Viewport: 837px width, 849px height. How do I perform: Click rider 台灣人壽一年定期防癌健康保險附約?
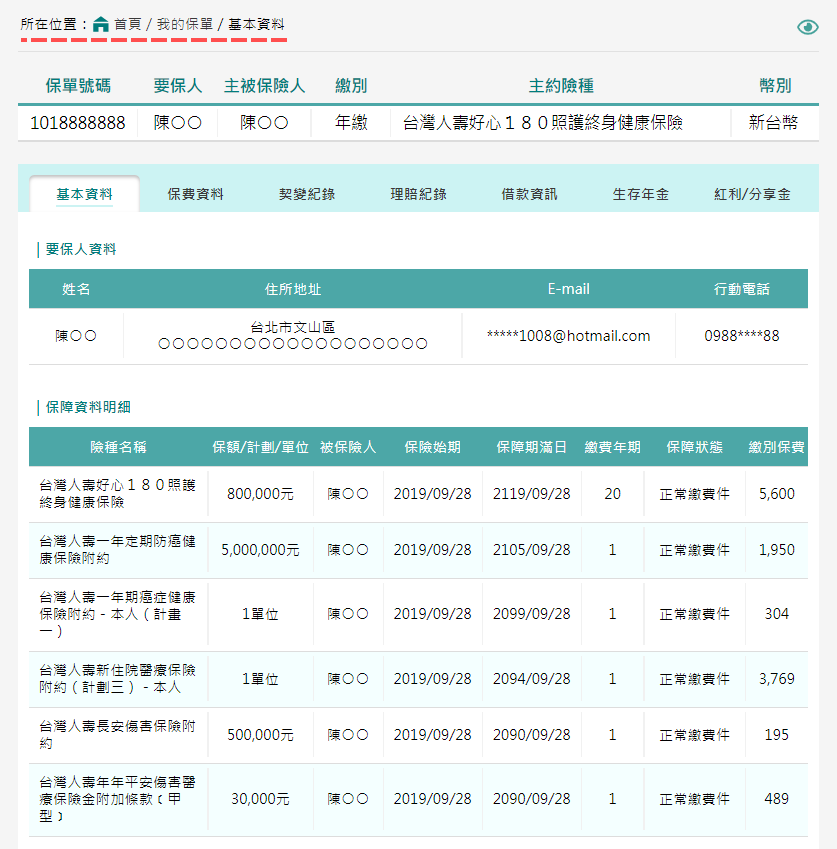[x=117, y=550]
